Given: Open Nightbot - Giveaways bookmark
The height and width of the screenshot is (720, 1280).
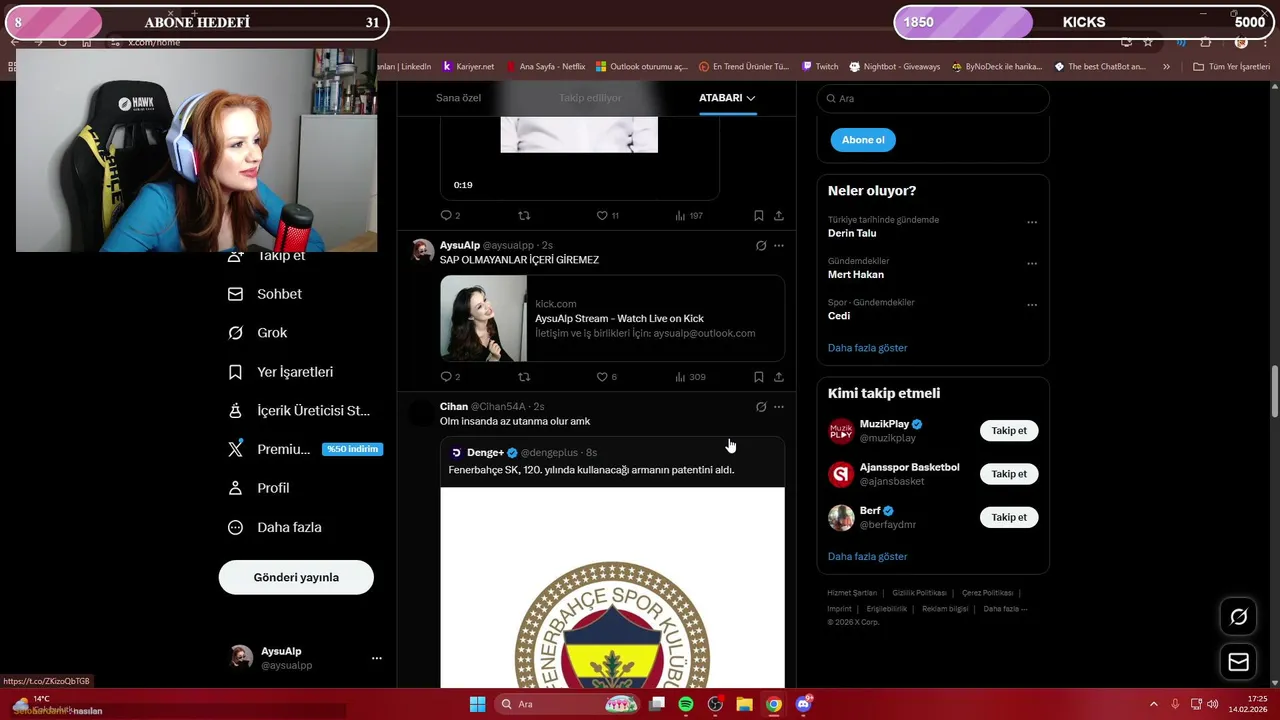Looking at the screenshot, I should pyautogui.click(x=895, y=67).
